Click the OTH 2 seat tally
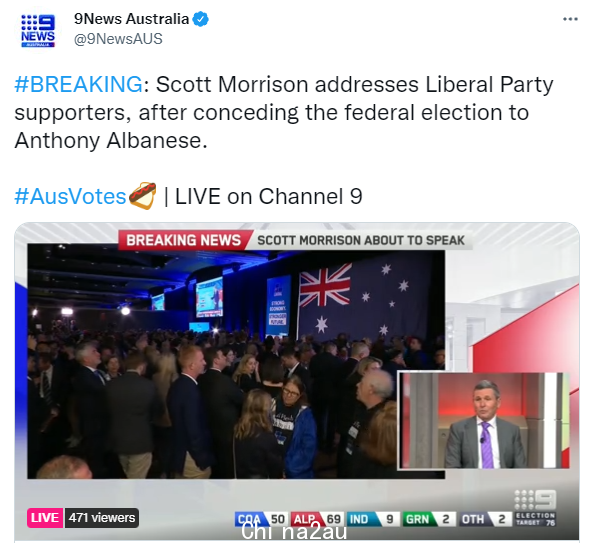Screen dimensions: 589x543 click(484, 519)
